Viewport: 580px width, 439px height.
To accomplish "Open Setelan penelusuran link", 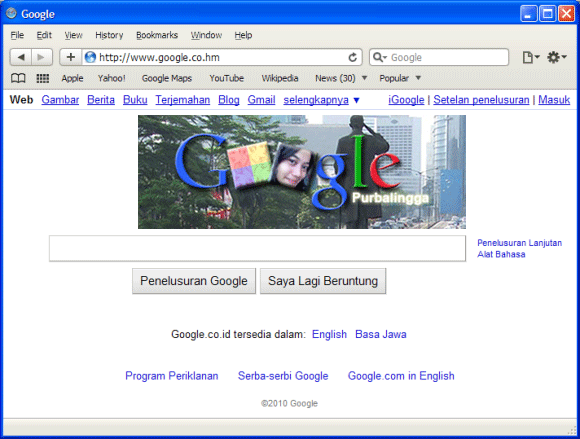I will (481, 100).
